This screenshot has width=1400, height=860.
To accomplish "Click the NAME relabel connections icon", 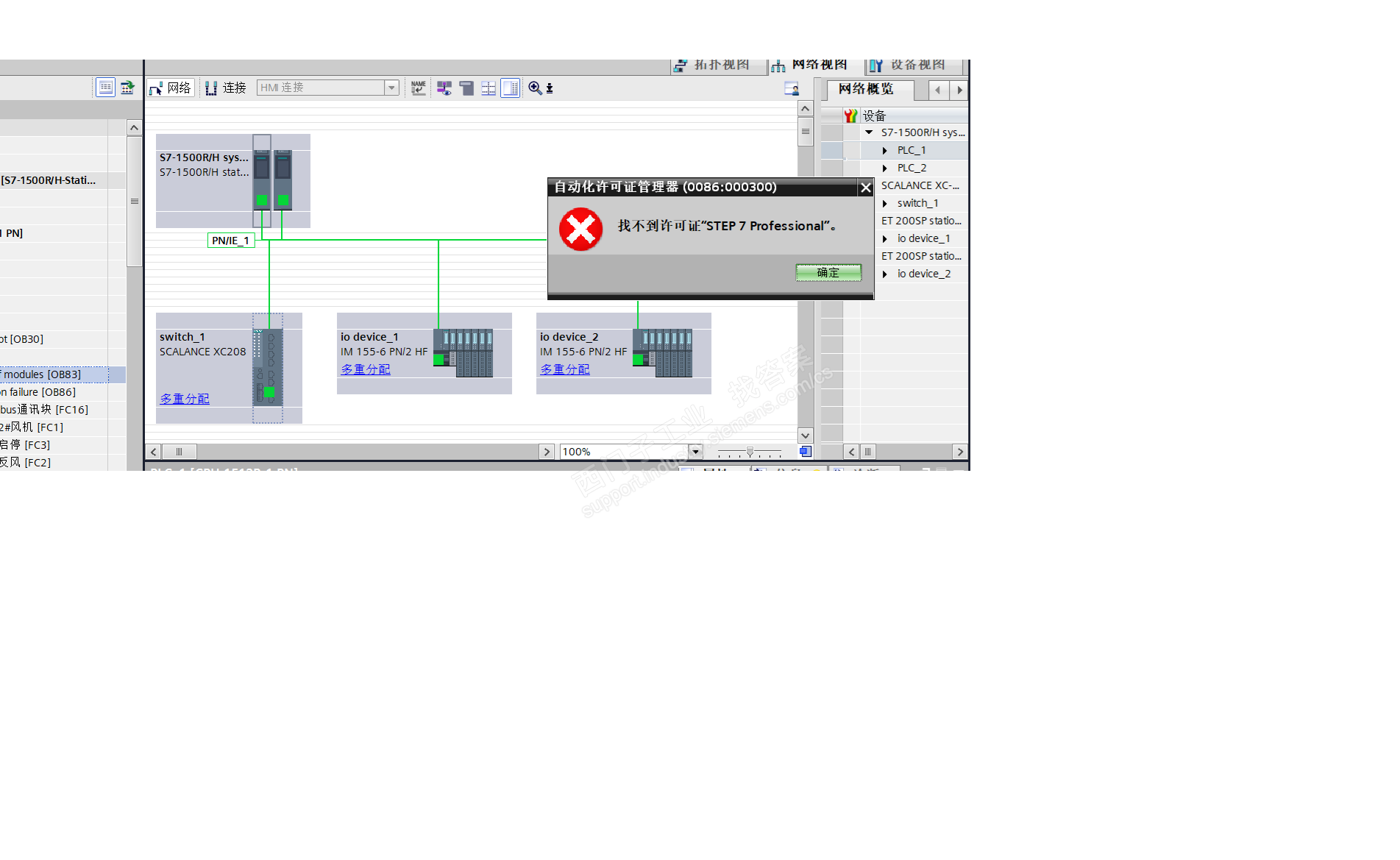I will [419, 88].
